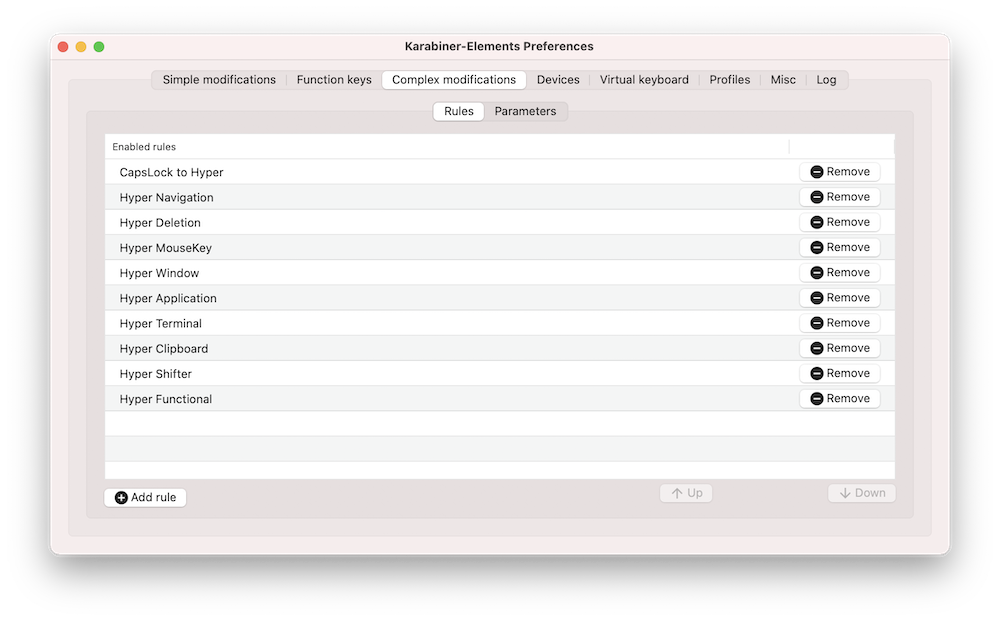Click the Enabled rules column header
This screenshot has height=621, width=1000.
pyautogui.click(x=446, y=147)
